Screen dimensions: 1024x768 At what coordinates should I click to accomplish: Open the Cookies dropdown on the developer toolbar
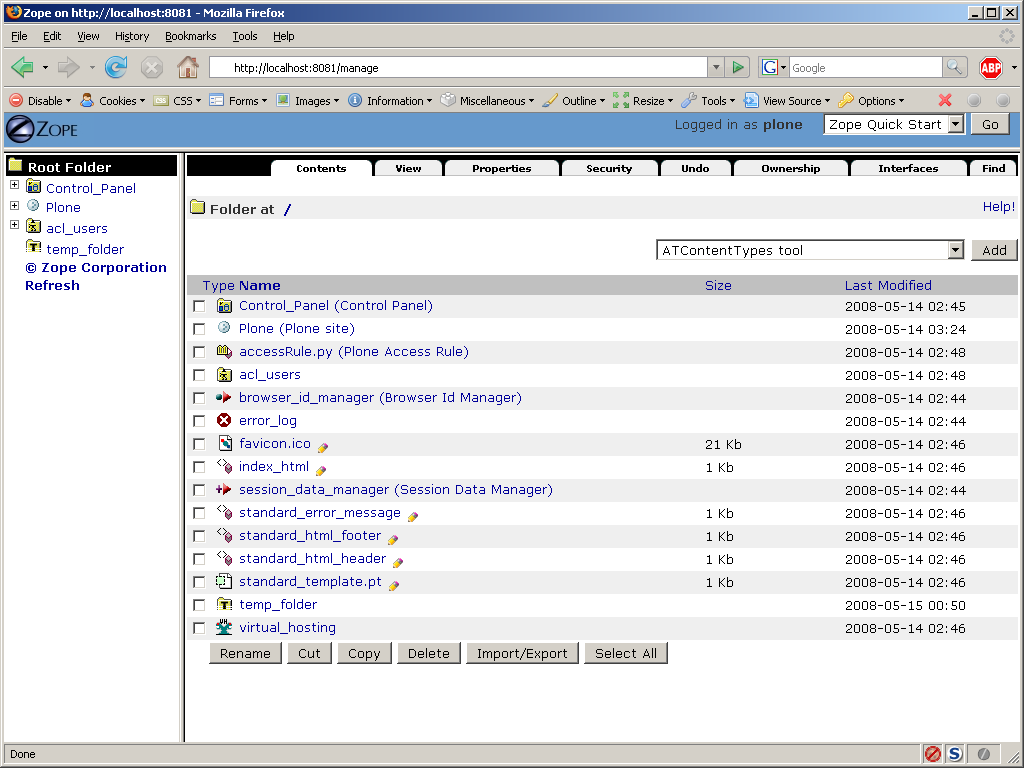[x=112, y=101]
